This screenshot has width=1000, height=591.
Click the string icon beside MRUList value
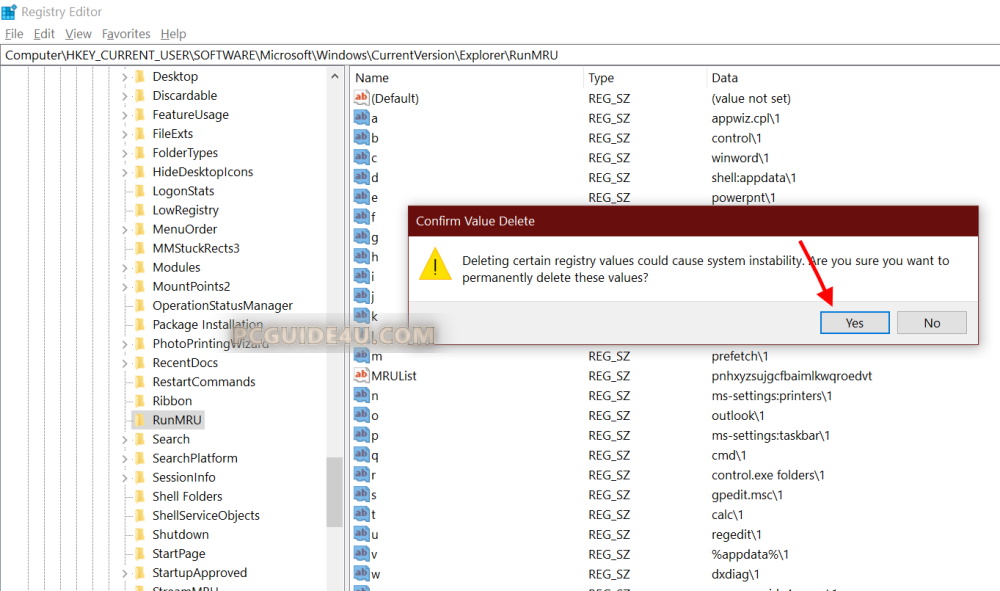point(362,376)
